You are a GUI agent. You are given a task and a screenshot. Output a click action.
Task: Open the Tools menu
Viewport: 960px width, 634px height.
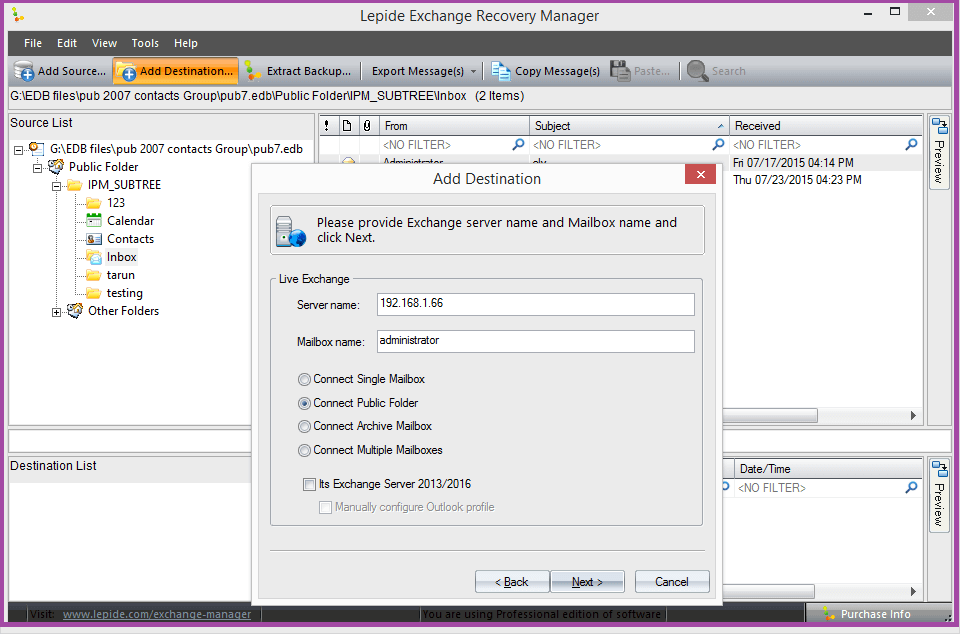pyautogui.click(x=145, y=43)
